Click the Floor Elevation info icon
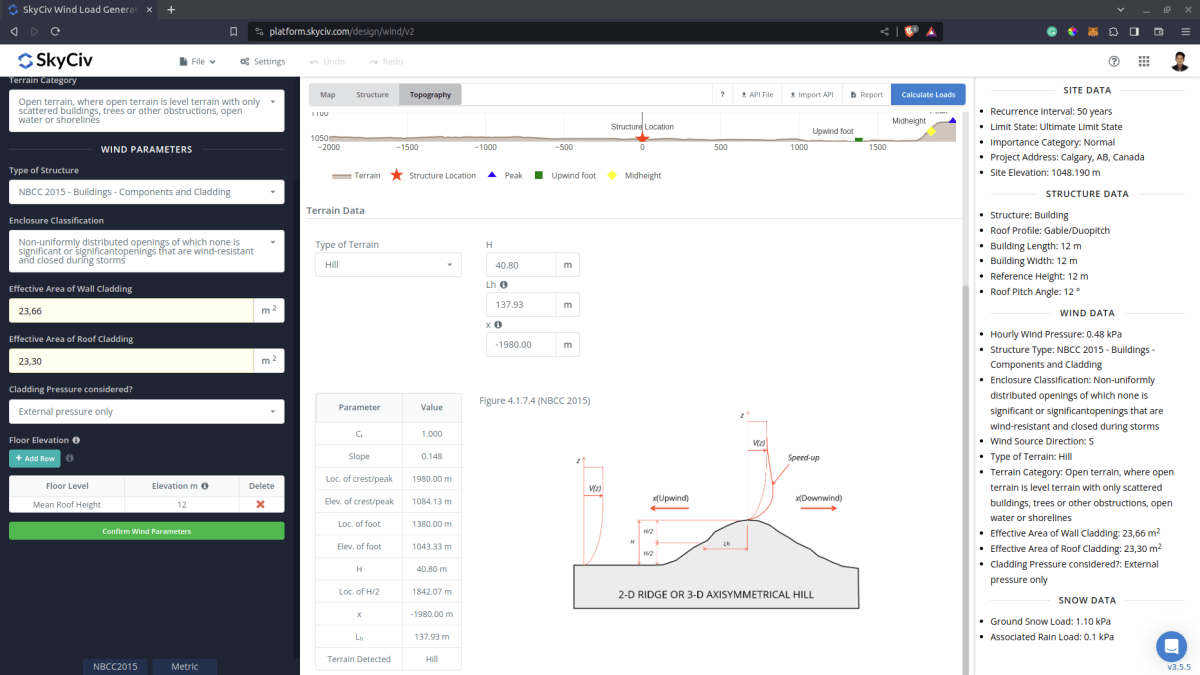 (76, 440)
